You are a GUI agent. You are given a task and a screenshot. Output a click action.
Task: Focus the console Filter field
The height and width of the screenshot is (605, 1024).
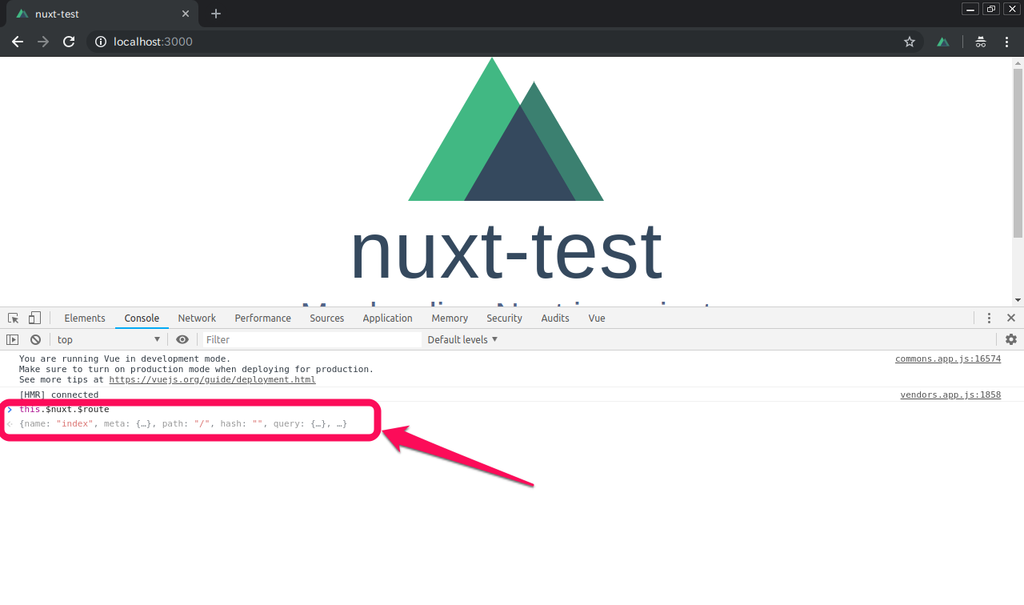[x=312, y=340]
